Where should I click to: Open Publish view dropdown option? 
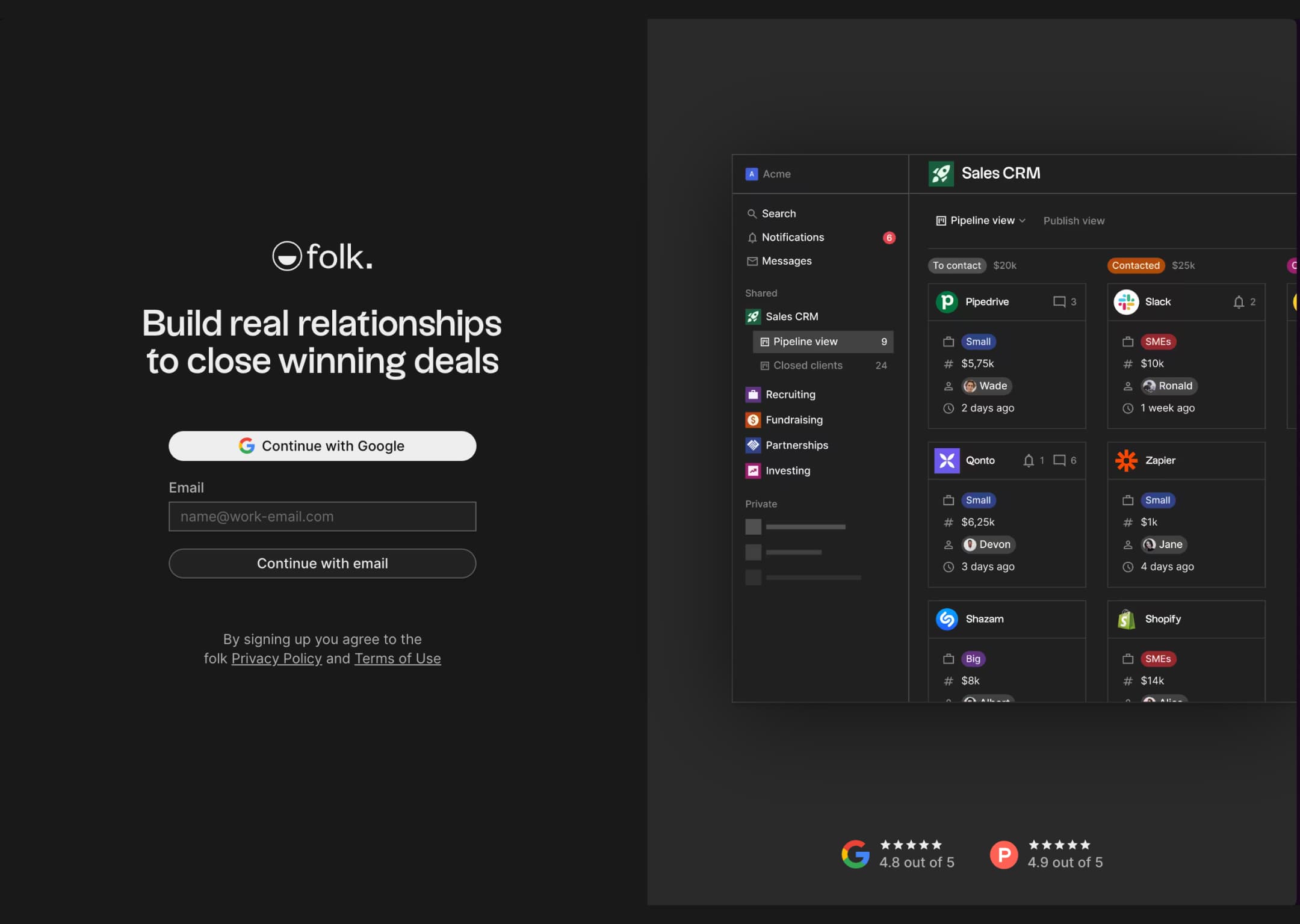click(x=1074, y=220)
